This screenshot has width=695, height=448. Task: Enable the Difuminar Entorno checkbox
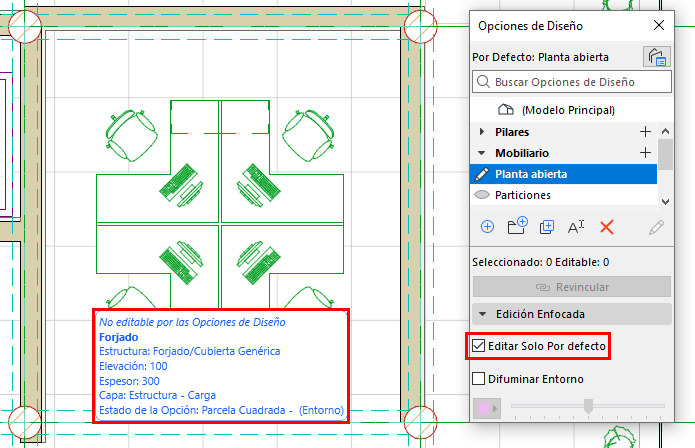tap(478, 379)
